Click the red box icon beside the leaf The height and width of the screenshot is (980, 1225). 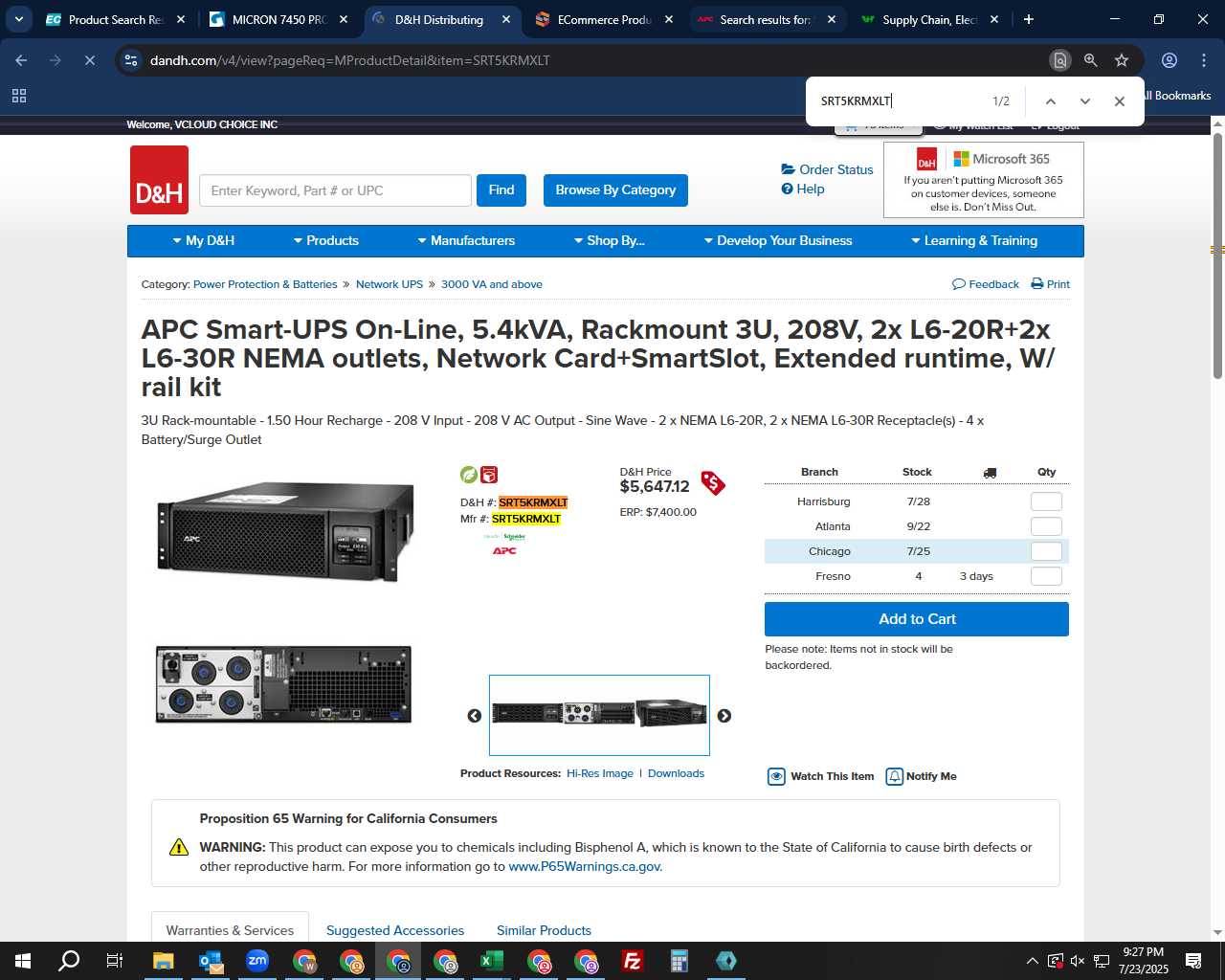[x=489, y=475]
